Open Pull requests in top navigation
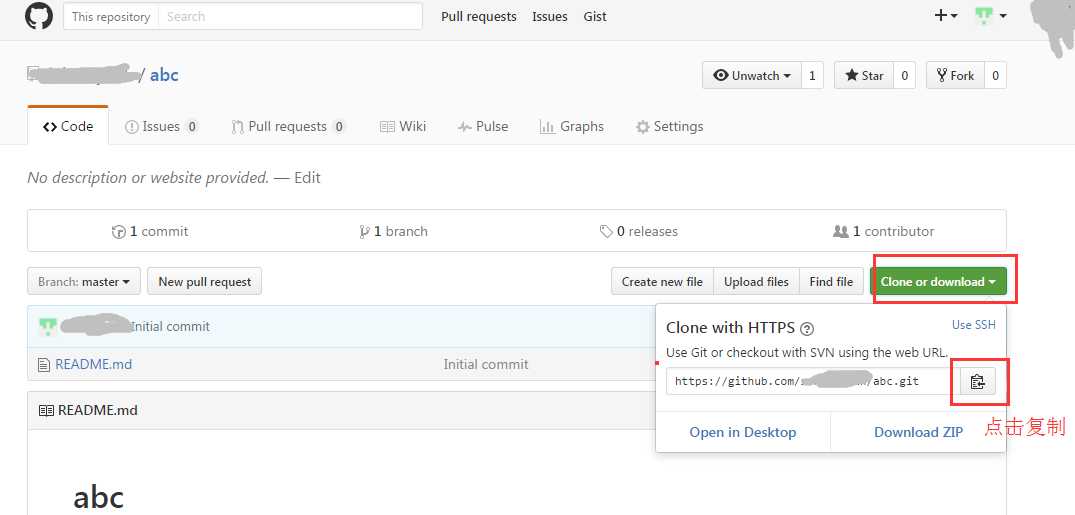The width and height of the screenshot is (1075, 515). (479, 16)
